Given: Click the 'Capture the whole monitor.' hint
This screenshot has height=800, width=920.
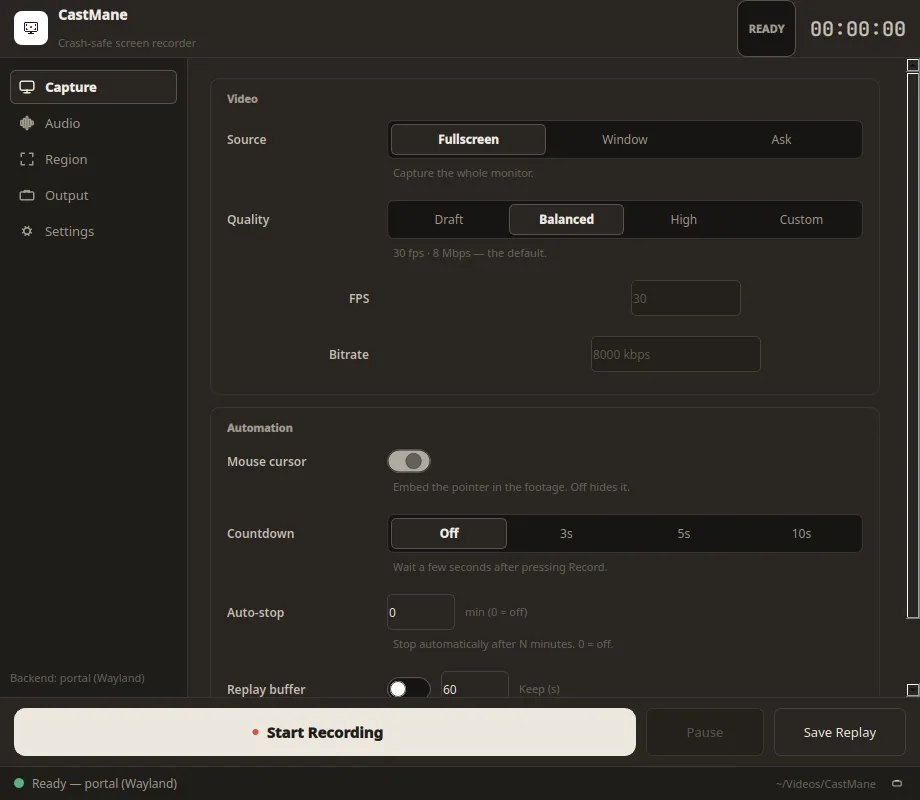Looking at the screenshot, I should tap(463, 173).
